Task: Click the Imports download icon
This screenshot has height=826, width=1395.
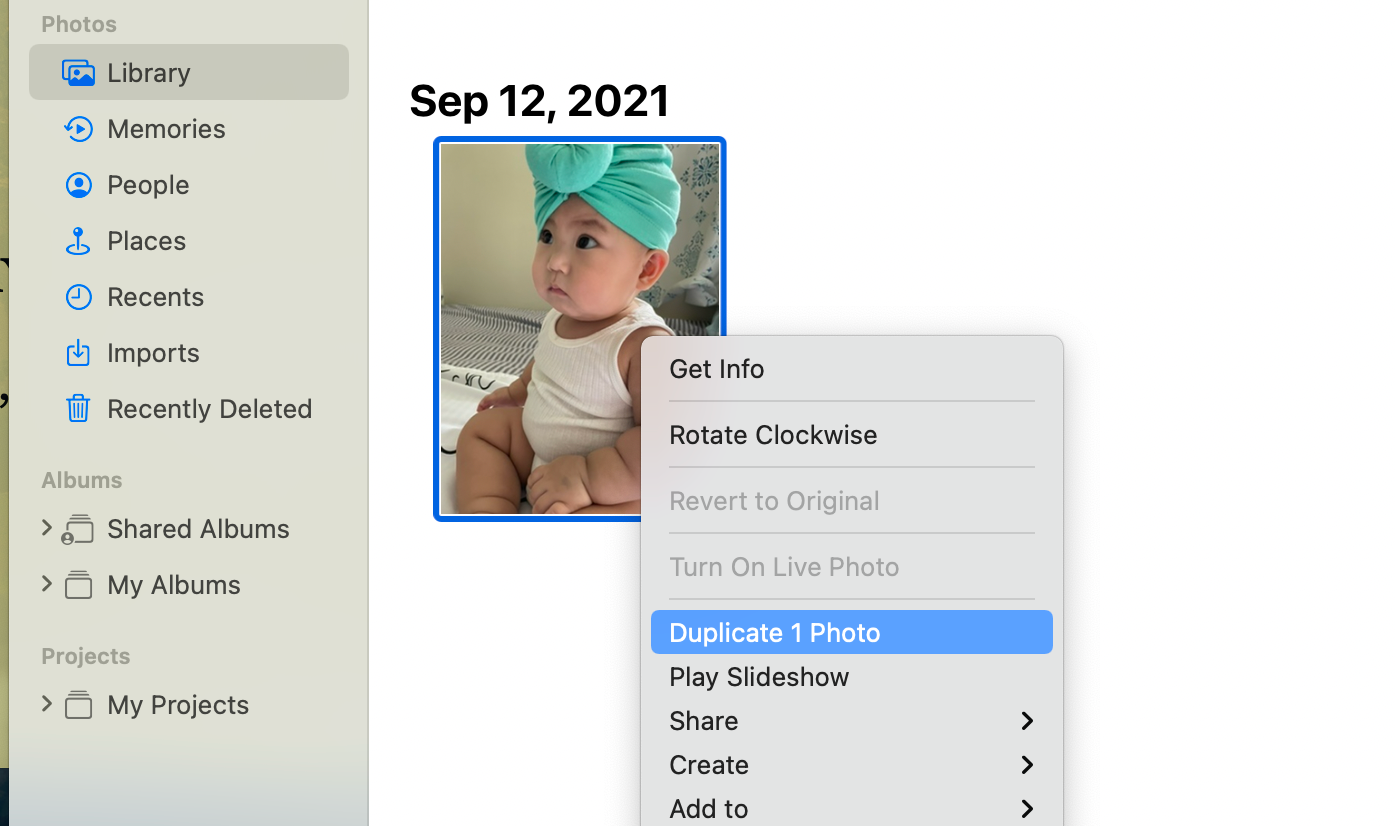Action: click(x=78, y=353)
